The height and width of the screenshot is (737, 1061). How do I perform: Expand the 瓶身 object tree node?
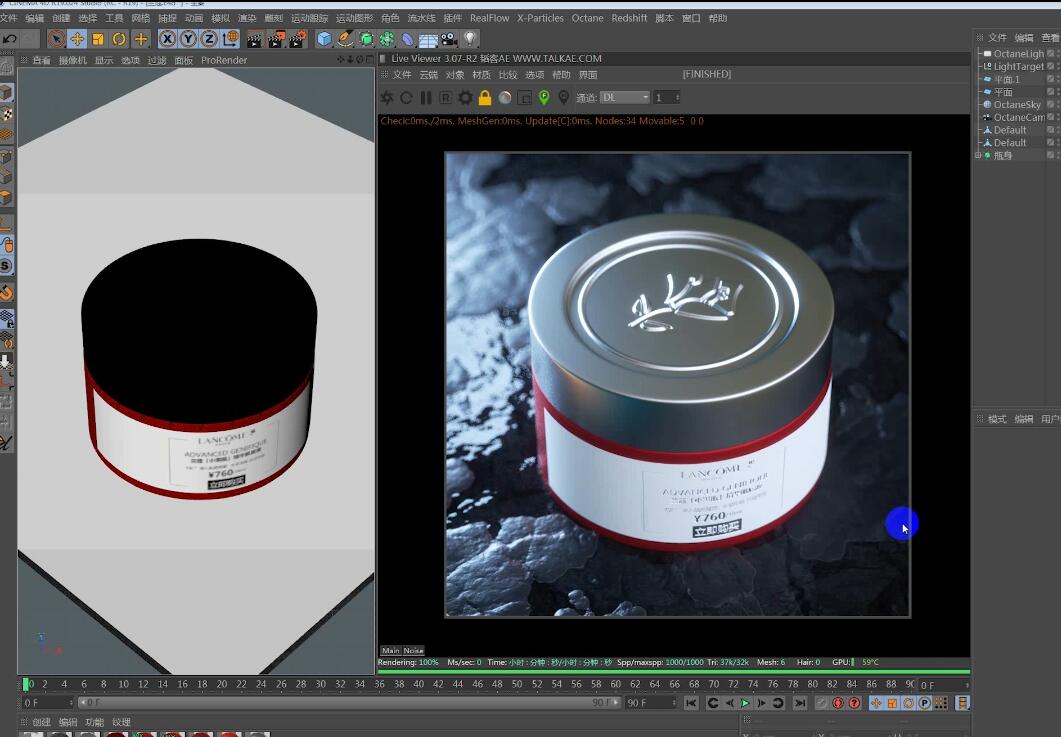pos(978,156)
